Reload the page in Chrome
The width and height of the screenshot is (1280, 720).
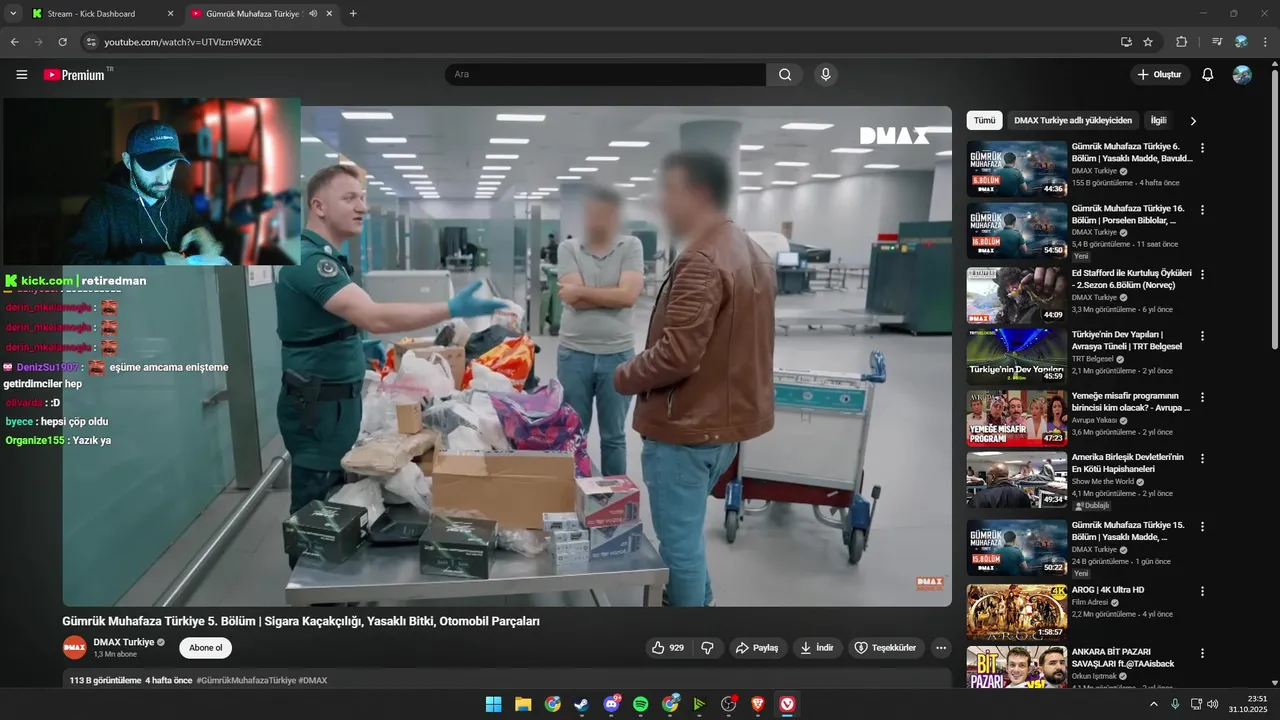pos(62,42)
